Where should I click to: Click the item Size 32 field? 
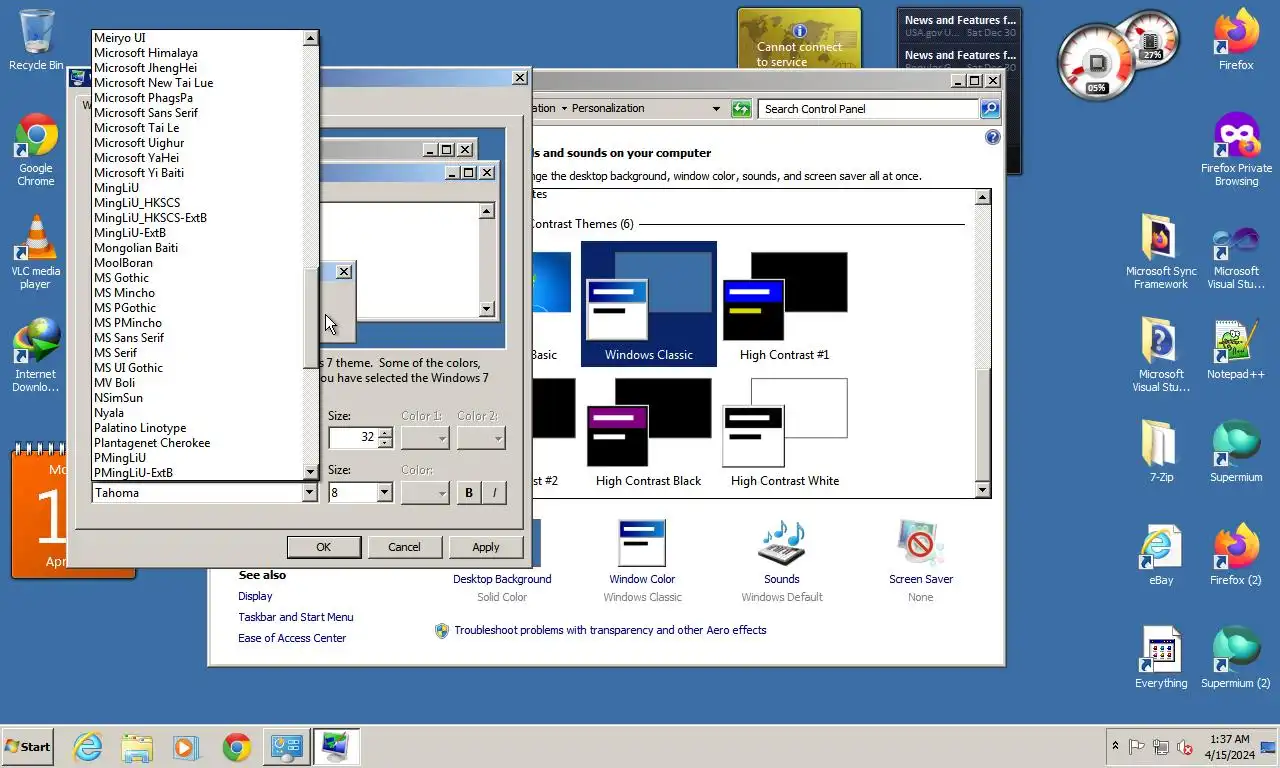tap(353, 437)
